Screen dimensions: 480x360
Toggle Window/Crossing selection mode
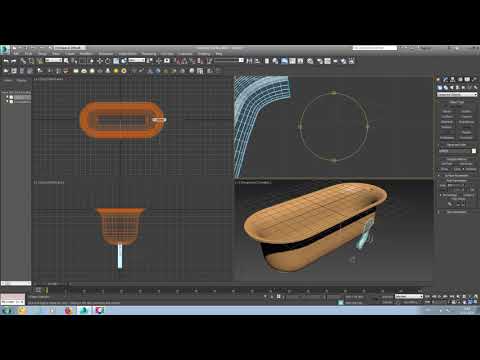(x=91, y=61)
